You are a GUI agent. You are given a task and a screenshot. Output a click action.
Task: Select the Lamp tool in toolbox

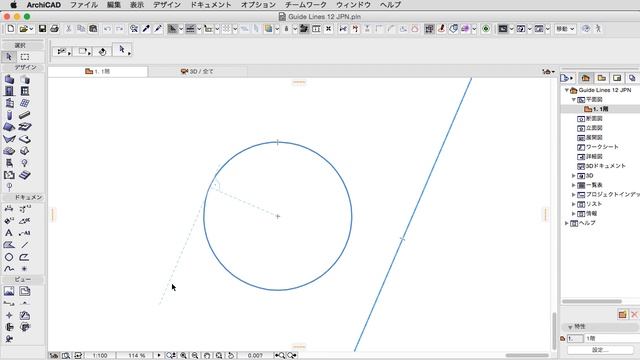[25, 163]
